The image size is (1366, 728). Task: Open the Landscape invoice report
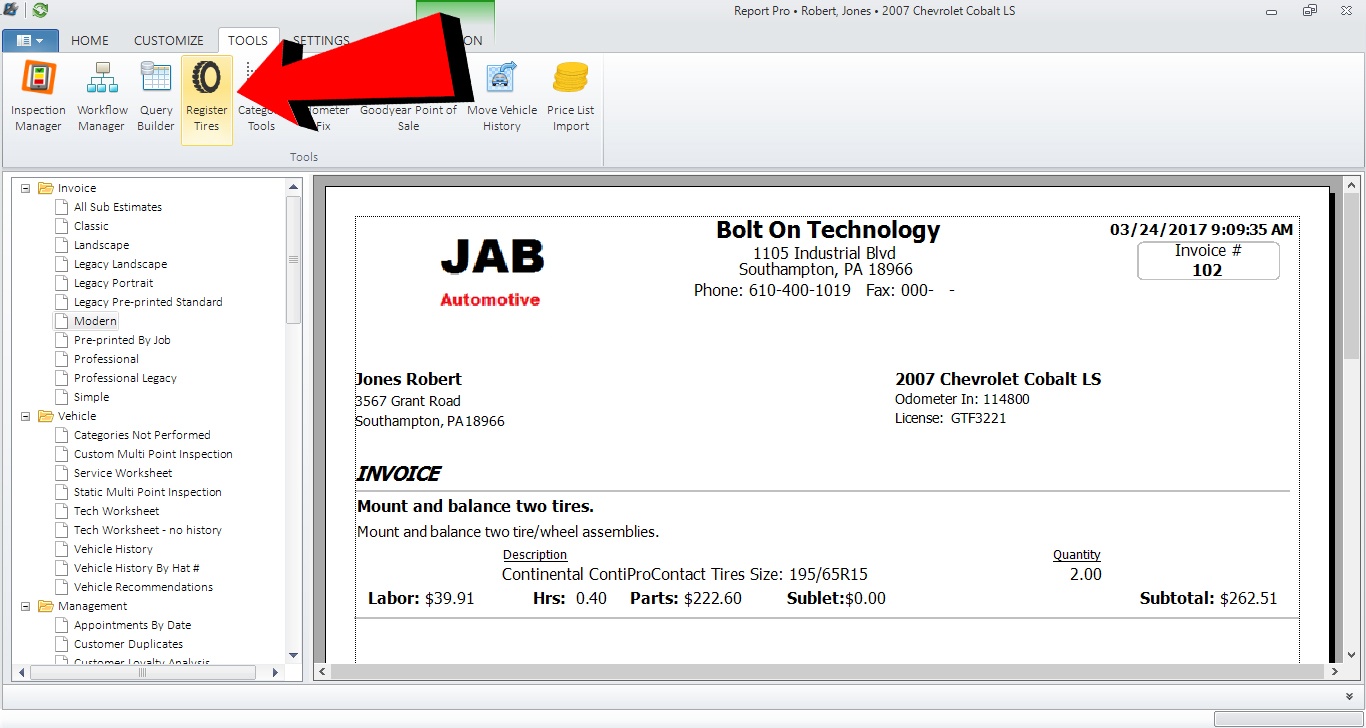point(101,245)
